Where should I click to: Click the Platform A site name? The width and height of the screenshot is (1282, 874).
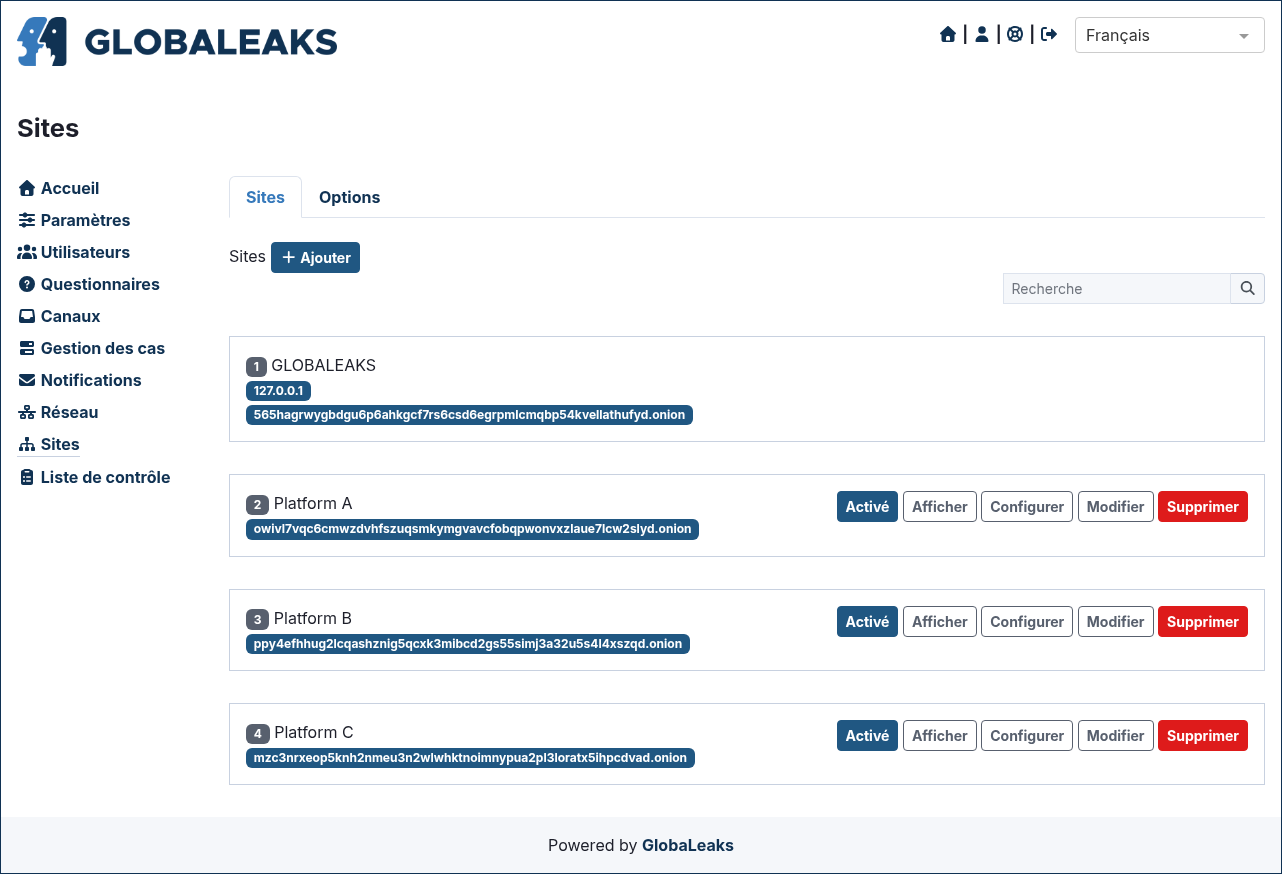coord(313,503)
